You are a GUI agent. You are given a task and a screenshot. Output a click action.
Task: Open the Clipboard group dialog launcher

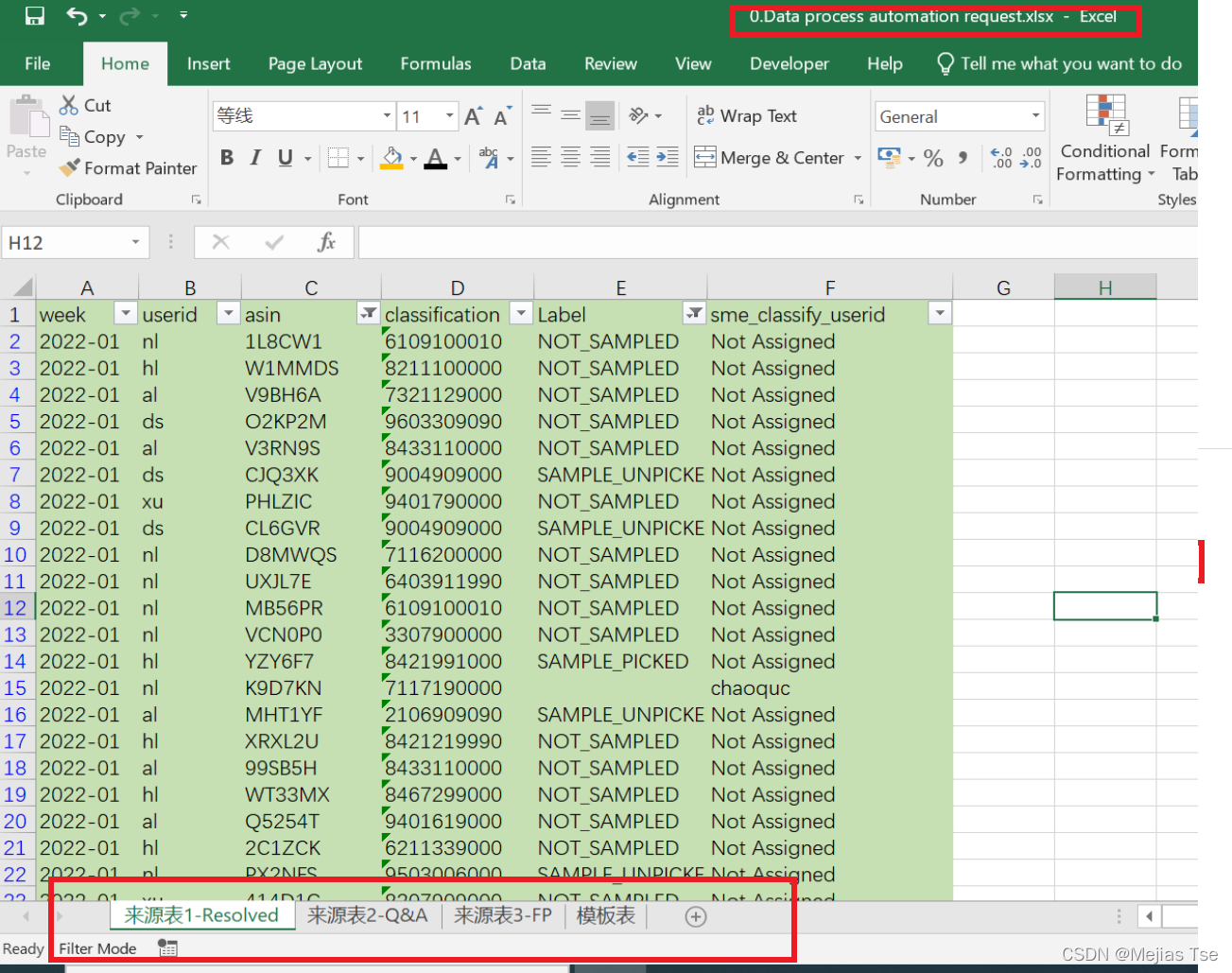coord(197,200)
